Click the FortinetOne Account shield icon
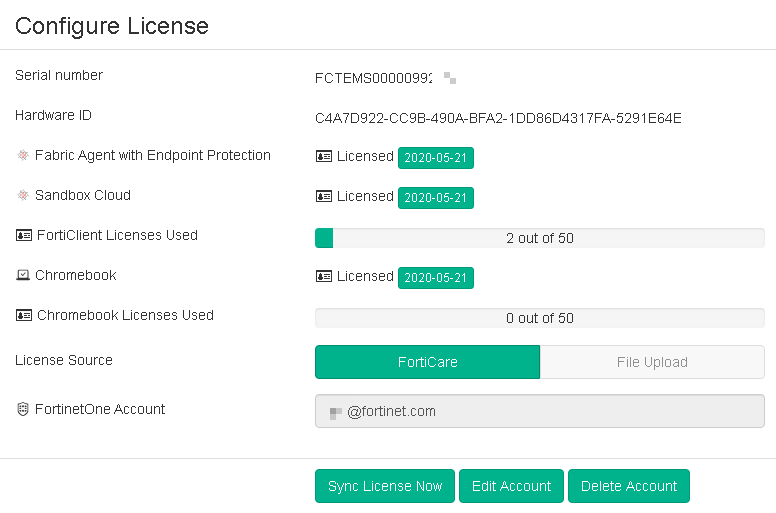Screen dimensions: 776x513 [x=23, y=409]
